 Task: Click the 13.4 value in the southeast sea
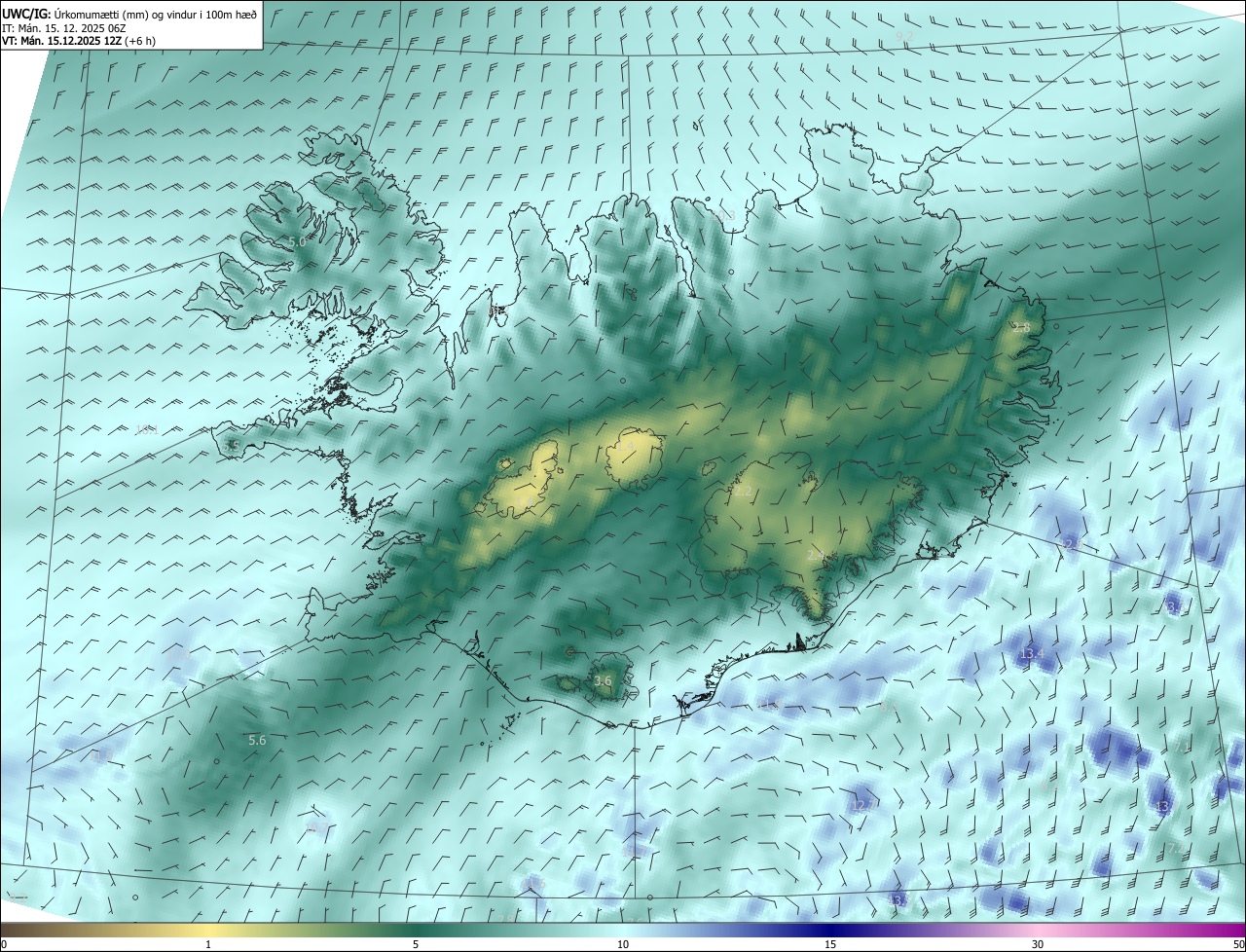click(x=1032, y=654)
